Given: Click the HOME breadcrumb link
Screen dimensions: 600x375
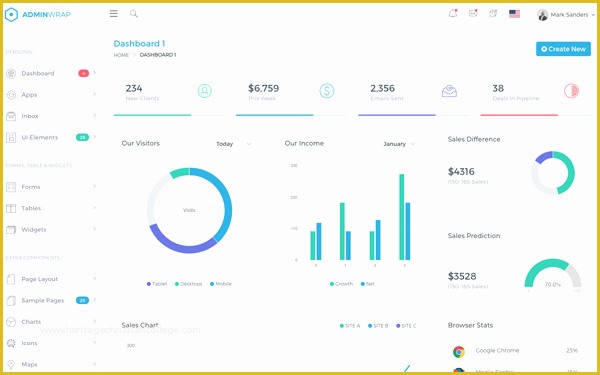Looking at the screenshot, I should coord(121,55).
